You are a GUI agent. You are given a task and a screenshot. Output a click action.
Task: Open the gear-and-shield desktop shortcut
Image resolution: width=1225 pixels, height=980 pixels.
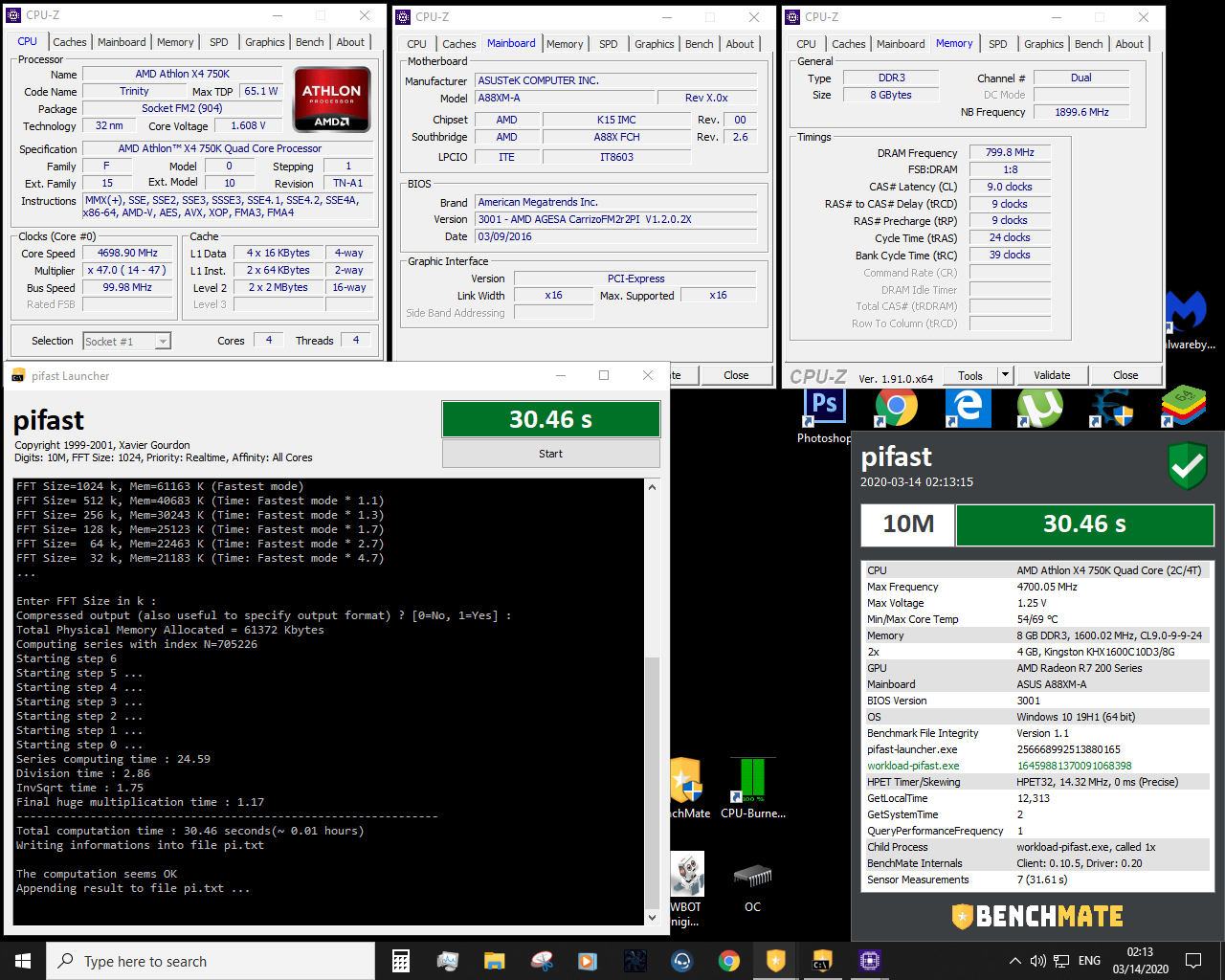coord(1111,408)
